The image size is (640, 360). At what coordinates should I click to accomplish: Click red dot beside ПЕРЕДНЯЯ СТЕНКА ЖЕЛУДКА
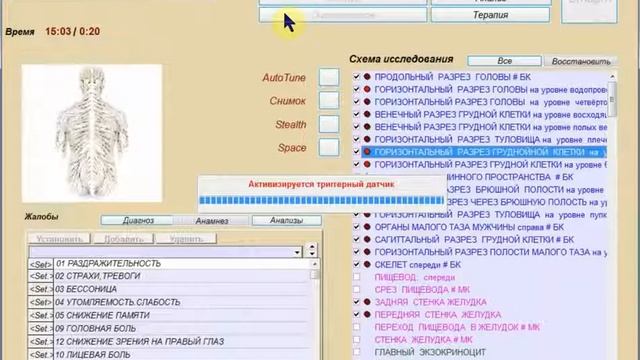point(367,315)
